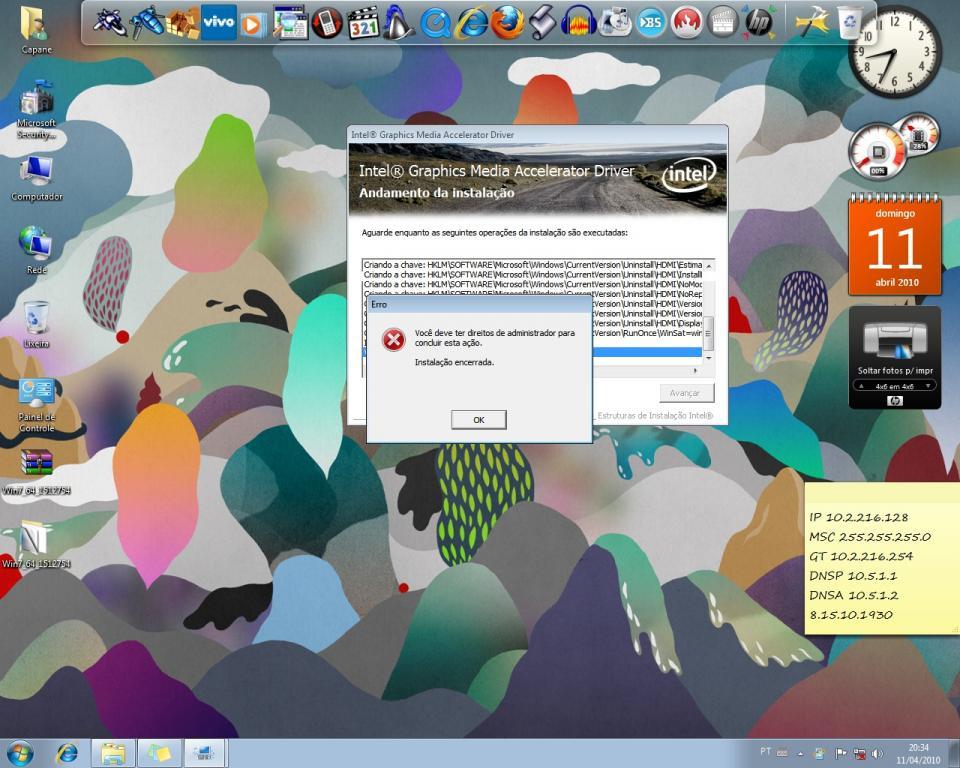960x768 pixels.
Task: Click the volume icon in system tray
Action: click(877, 753)
